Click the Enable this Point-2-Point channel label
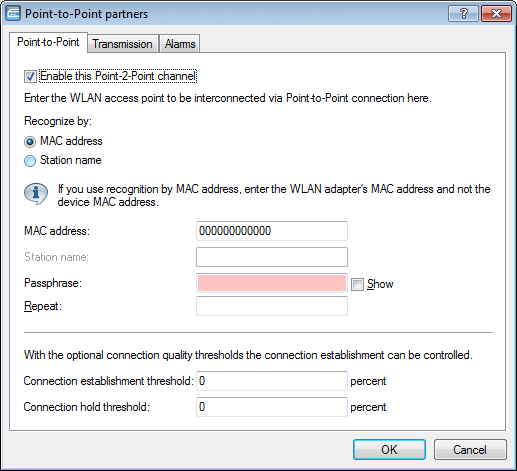The image size is (517, 471). tap(118, 76)
